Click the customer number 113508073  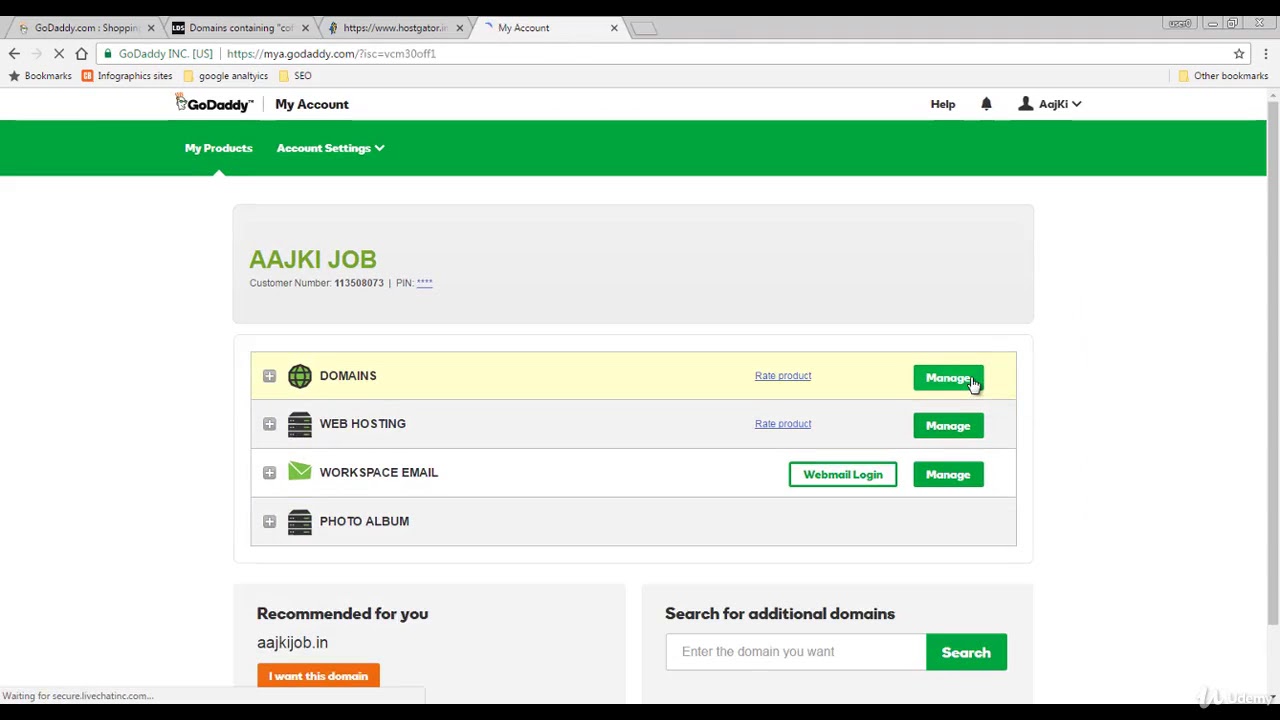click(359, 283)
